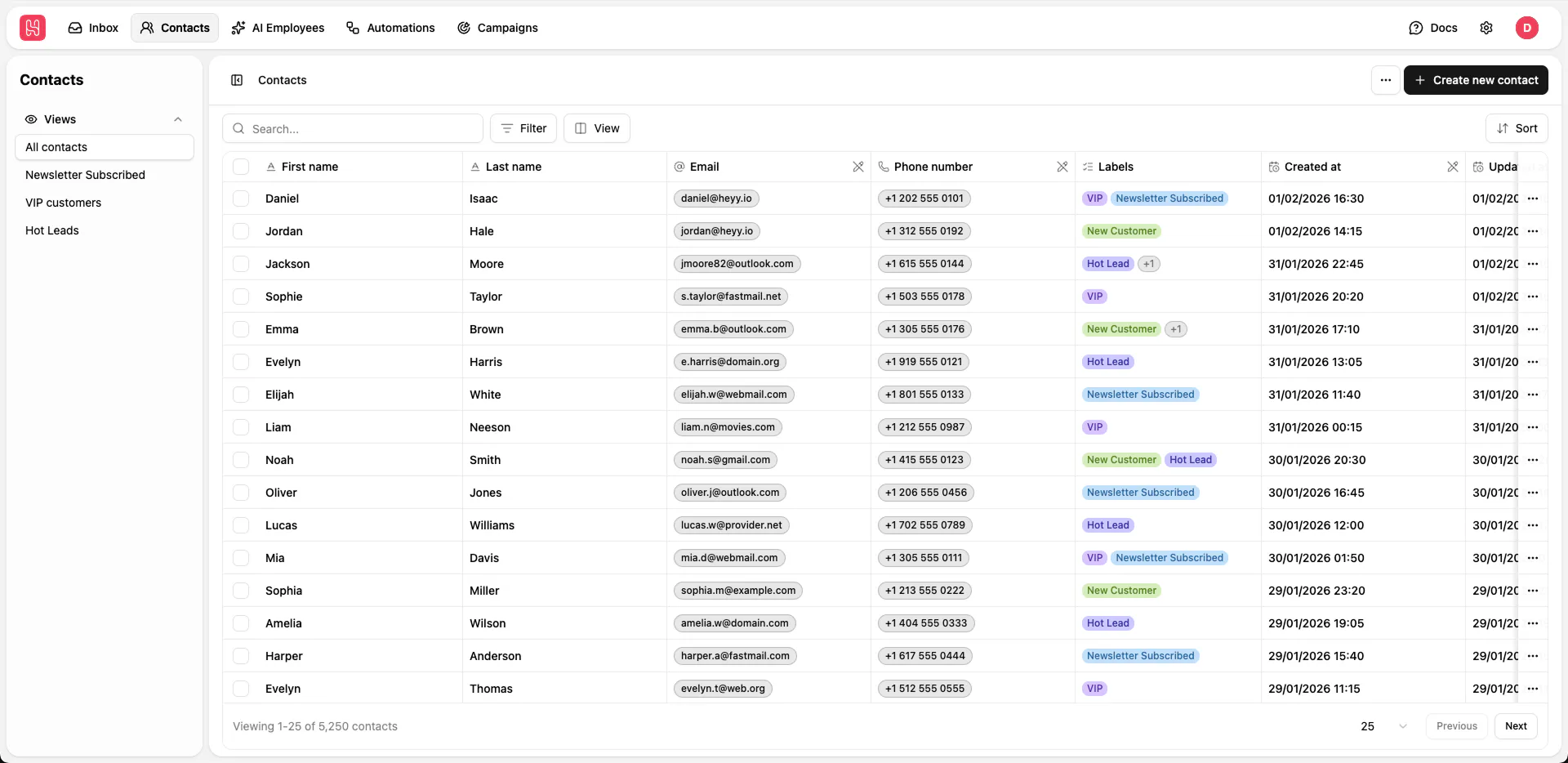The image size is (1568, 763).
Task: Click Create new contact button
Action: pyautogui.click(x=1476, y=80)
